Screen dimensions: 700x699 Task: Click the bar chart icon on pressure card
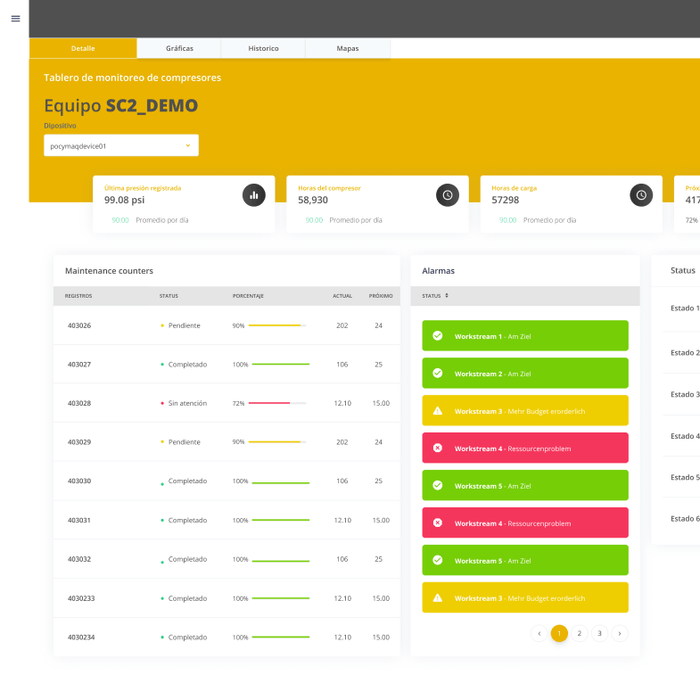[x=254, y=195]
